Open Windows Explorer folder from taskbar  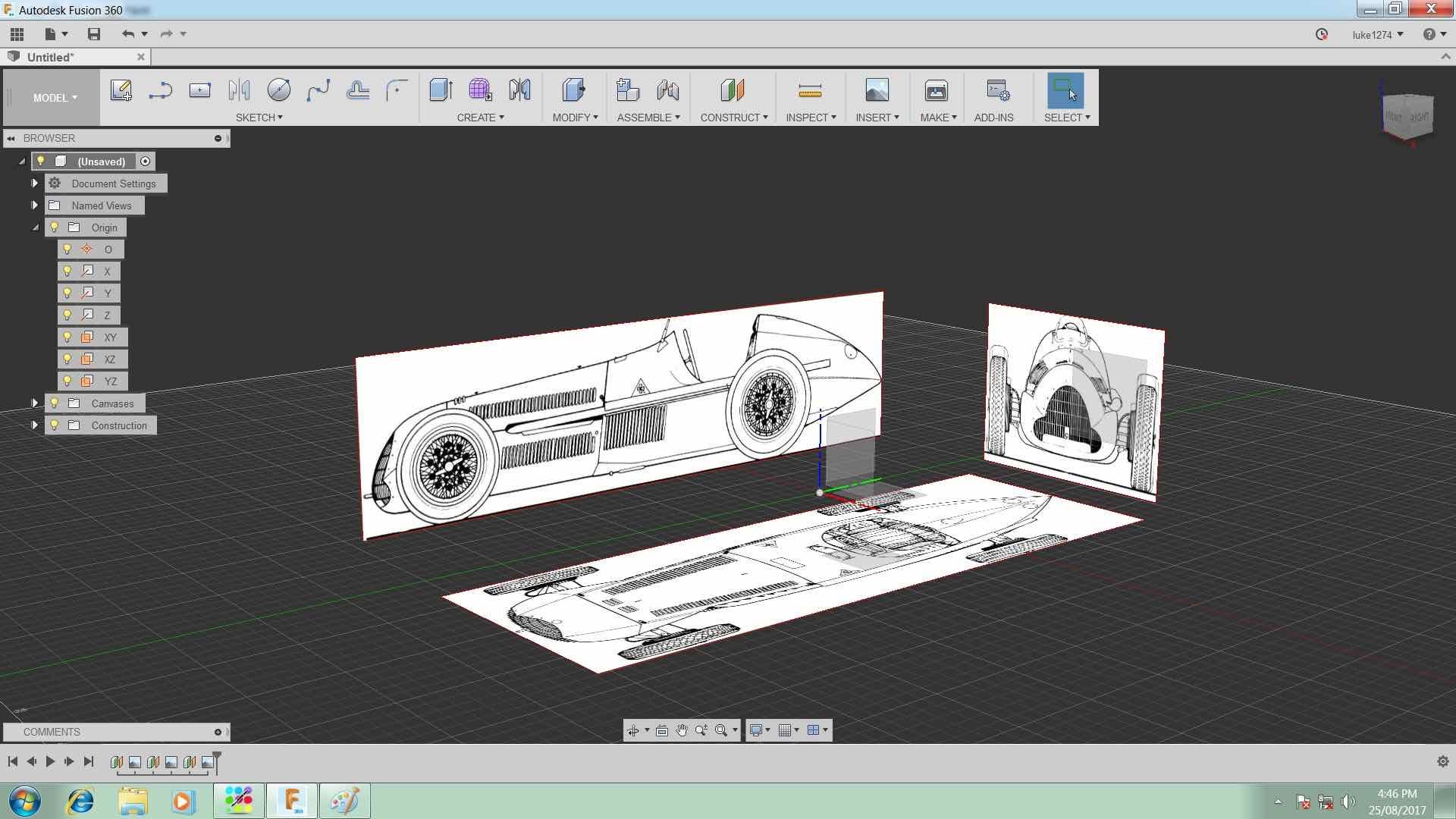point(132,801)
